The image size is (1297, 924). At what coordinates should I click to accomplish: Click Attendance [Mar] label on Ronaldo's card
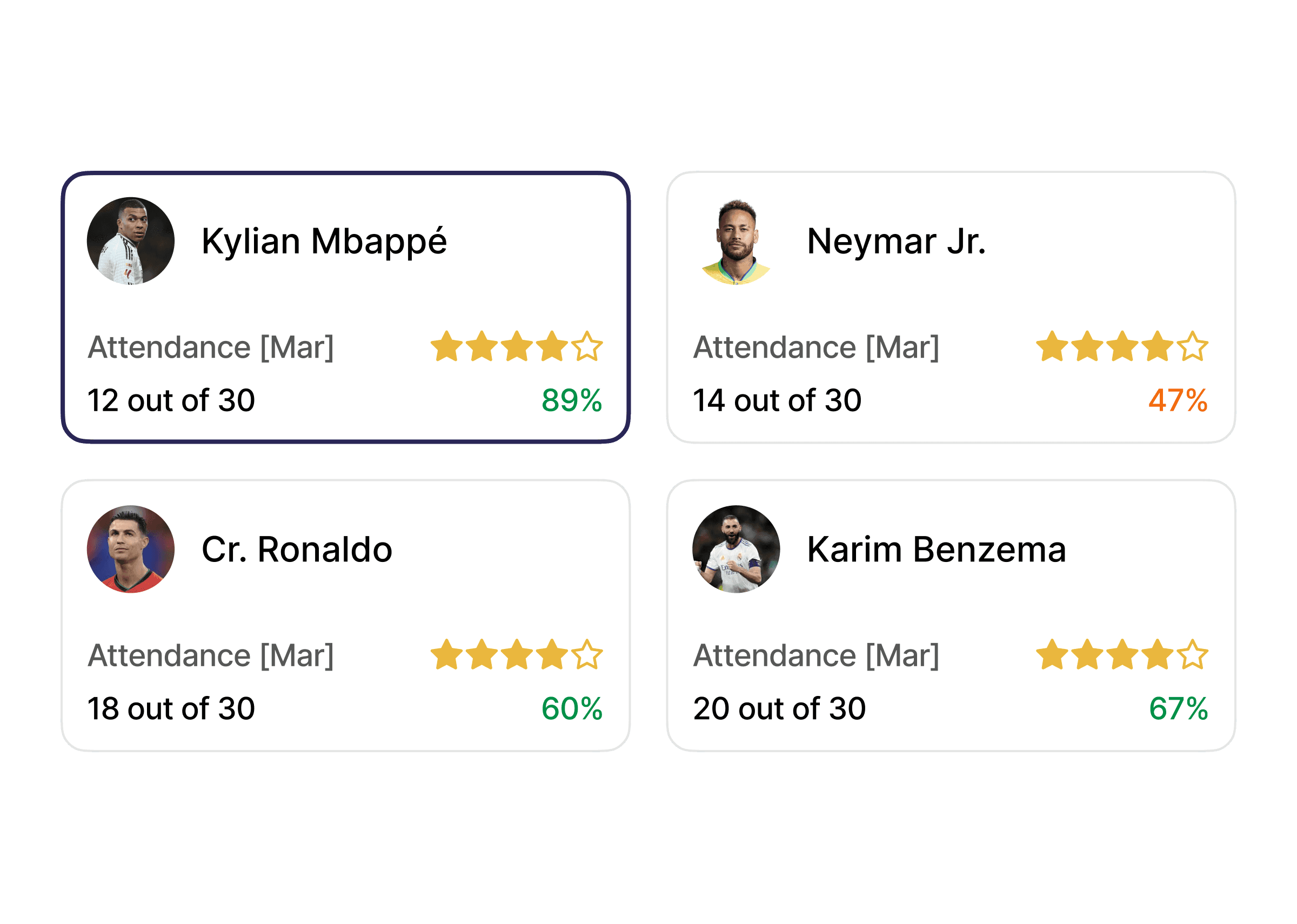pos(210,655)
